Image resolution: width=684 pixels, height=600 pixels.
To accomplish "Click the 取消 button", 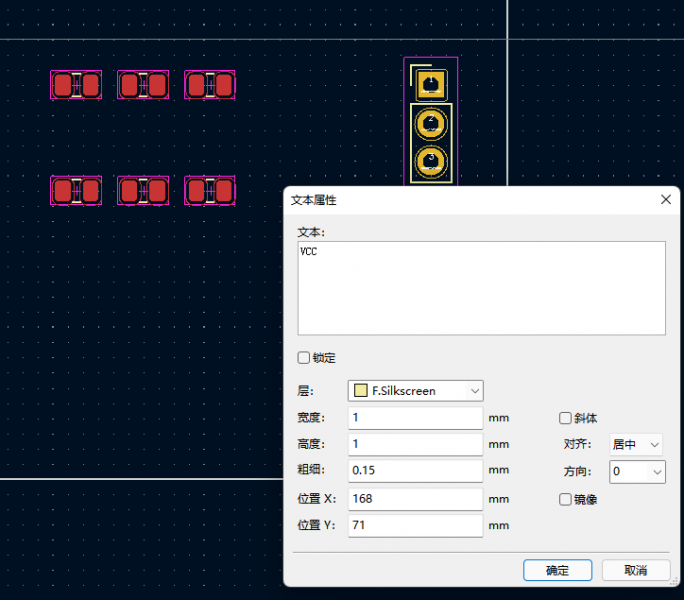I will pyautogui.click(x=636, y=570).
